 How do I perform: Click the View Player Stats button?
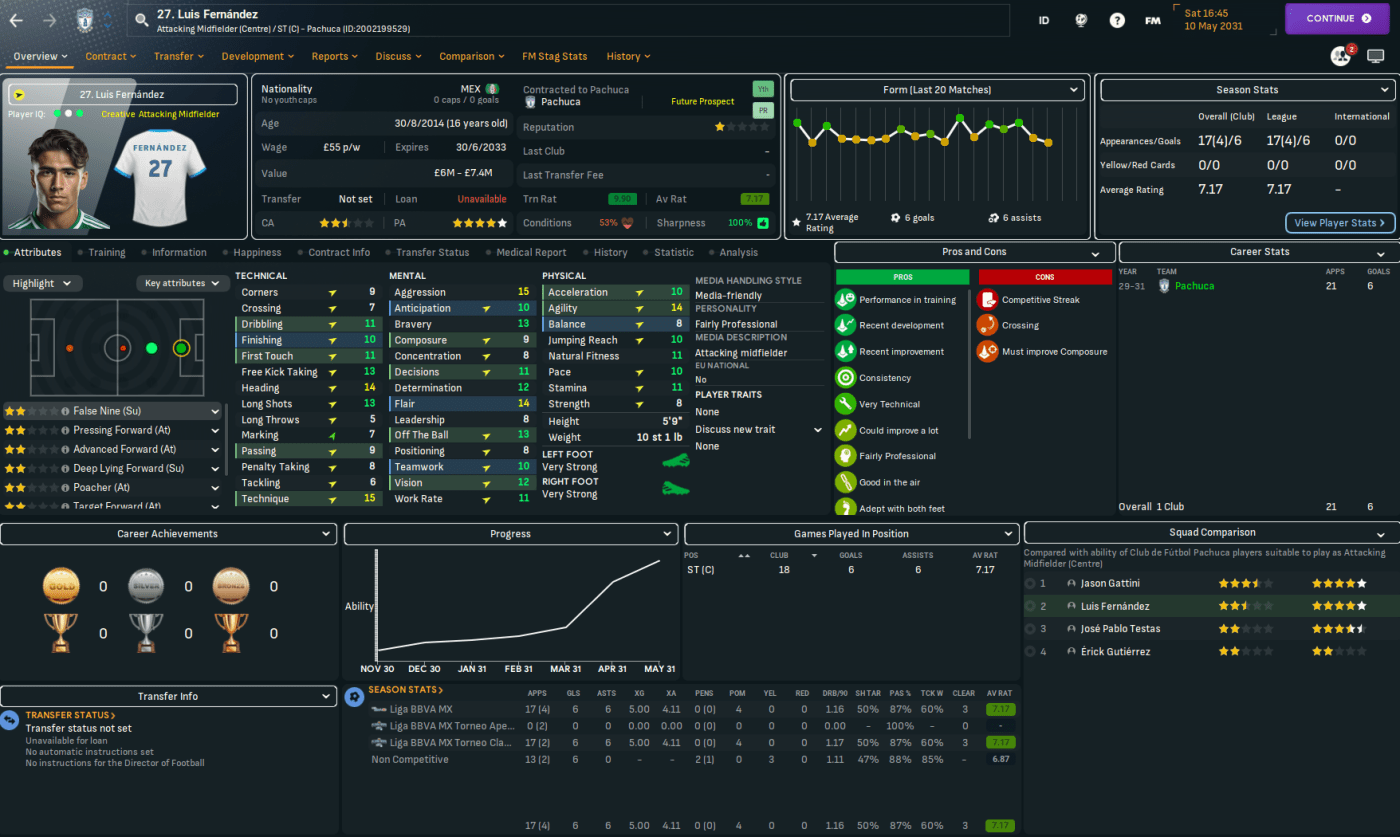(x=1339, y=223)
